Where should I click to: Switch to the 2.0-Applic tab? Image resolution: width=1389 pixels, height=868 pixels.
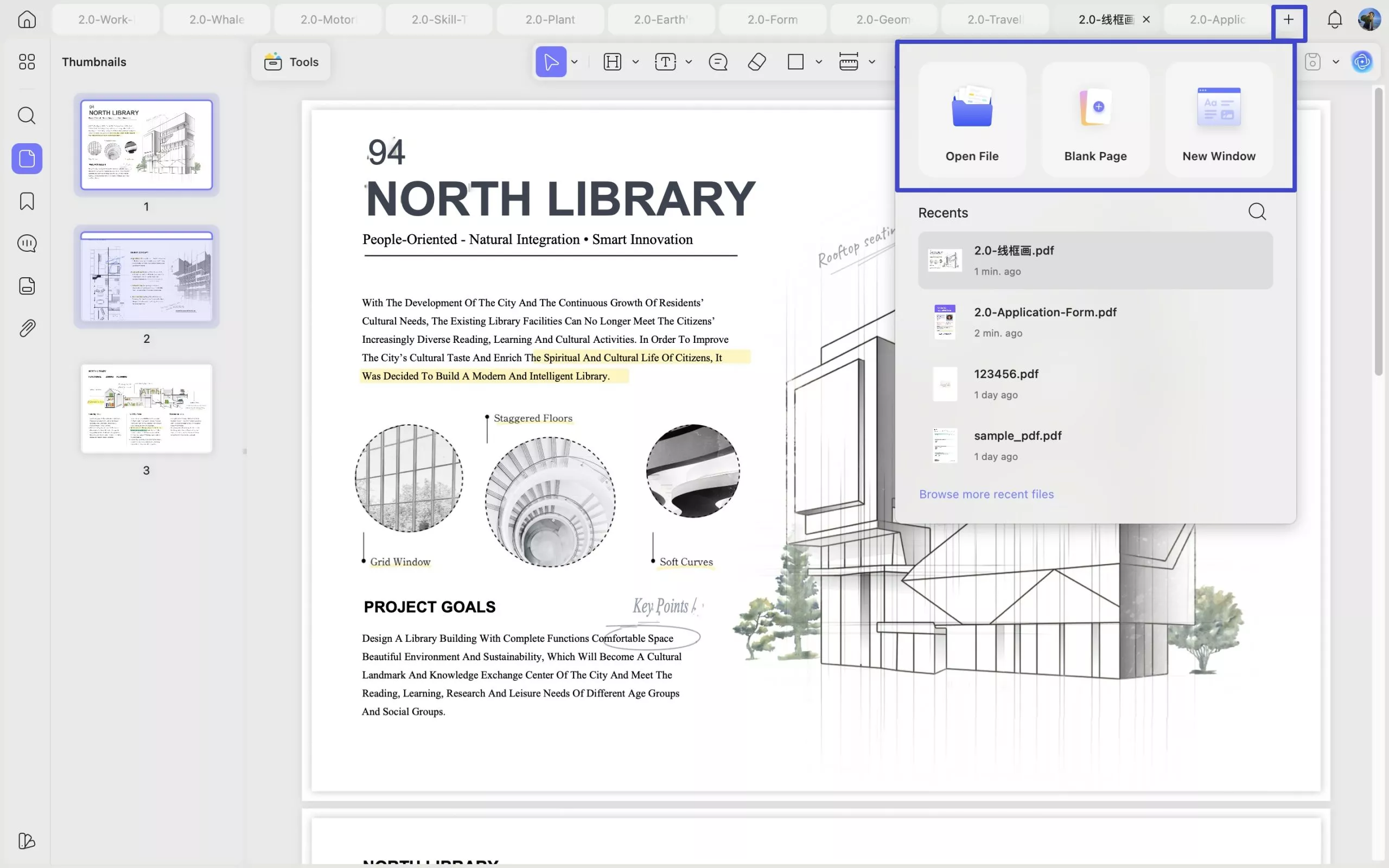coord(1218,20)
